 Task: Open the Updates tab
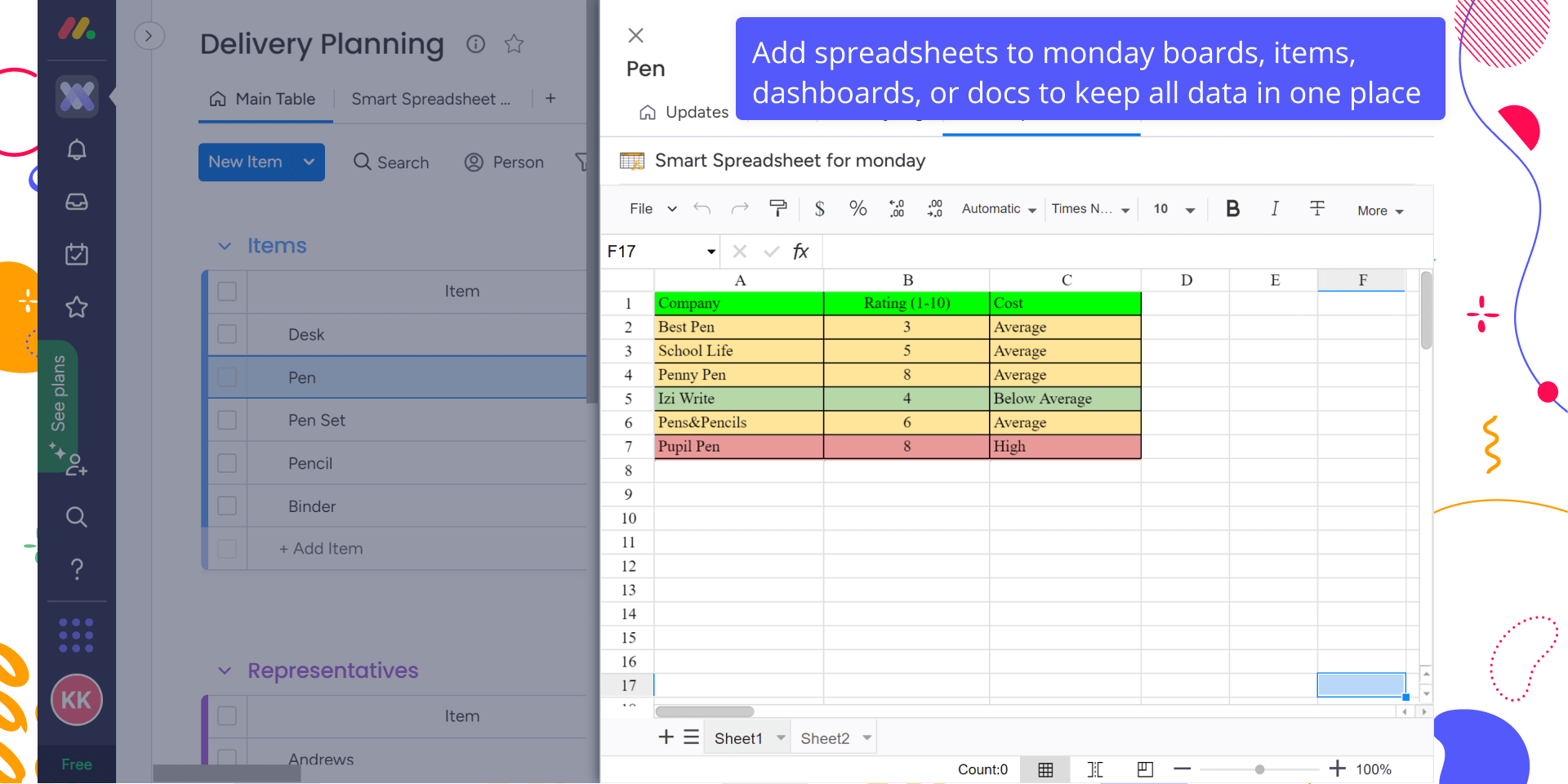[x=684, y=112]
